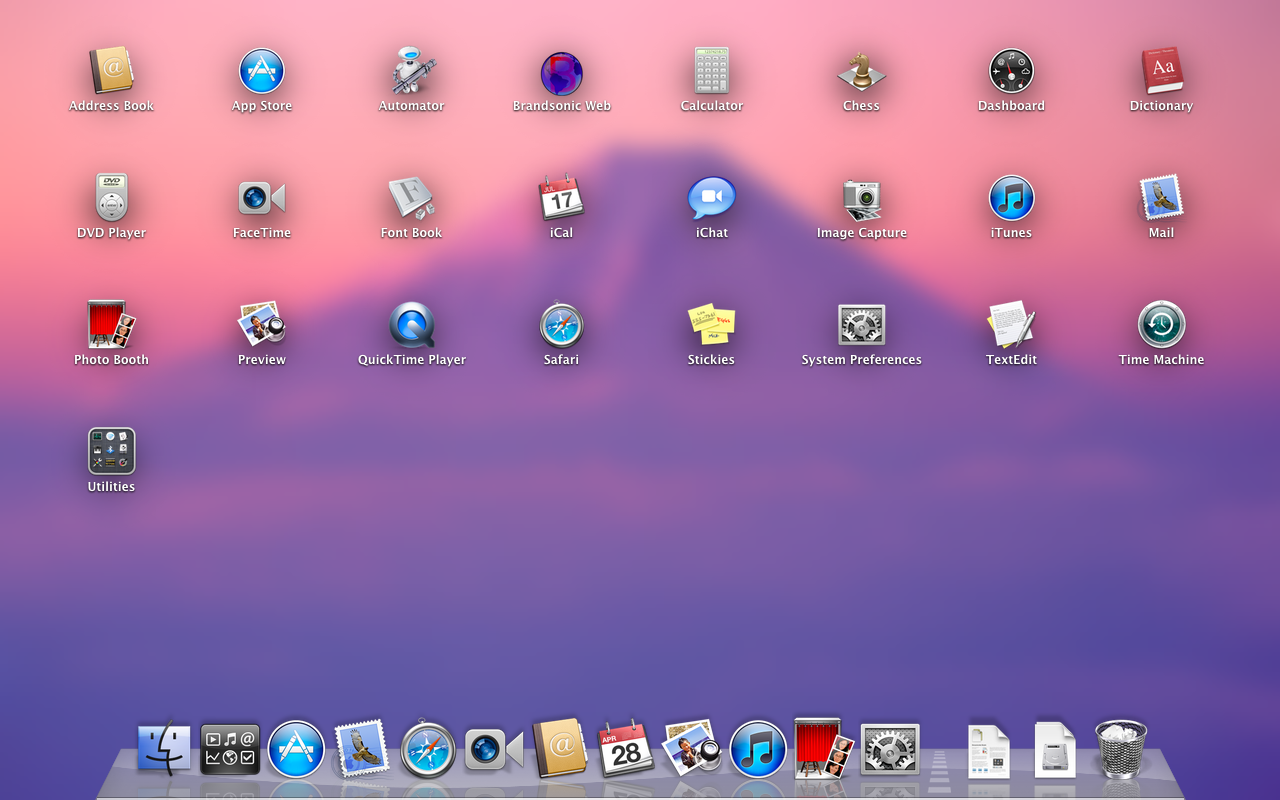
Task: Start the Chess app
Action: click(x=861, y=72)
